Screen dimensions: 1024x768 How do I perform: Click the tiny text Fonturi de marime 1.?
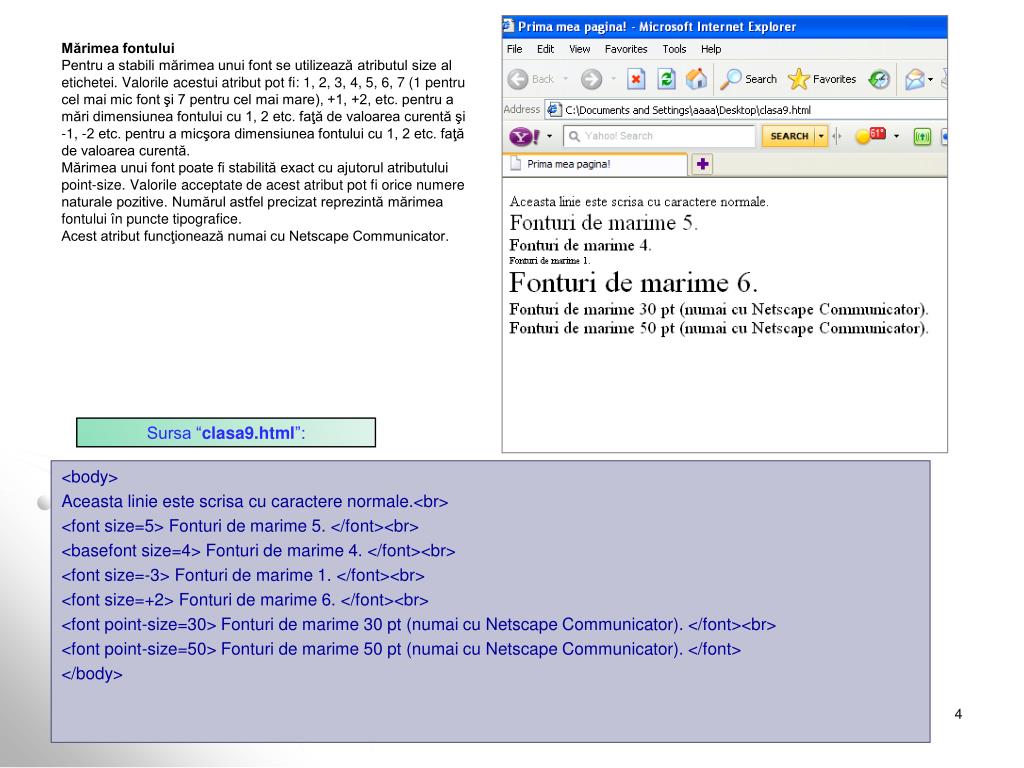(549, 261)
